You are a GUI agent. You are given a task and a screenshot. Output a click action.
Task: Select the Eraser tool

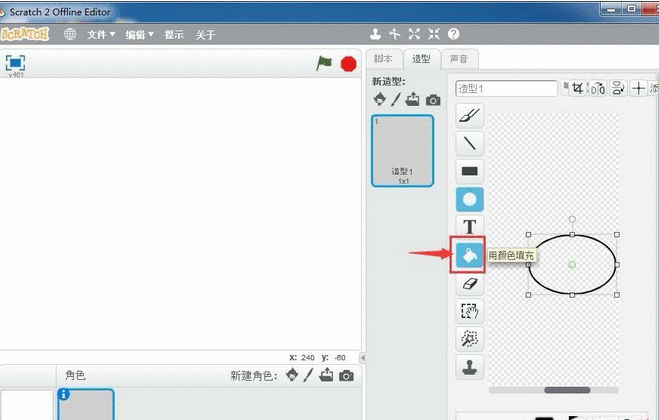point(469,285)
